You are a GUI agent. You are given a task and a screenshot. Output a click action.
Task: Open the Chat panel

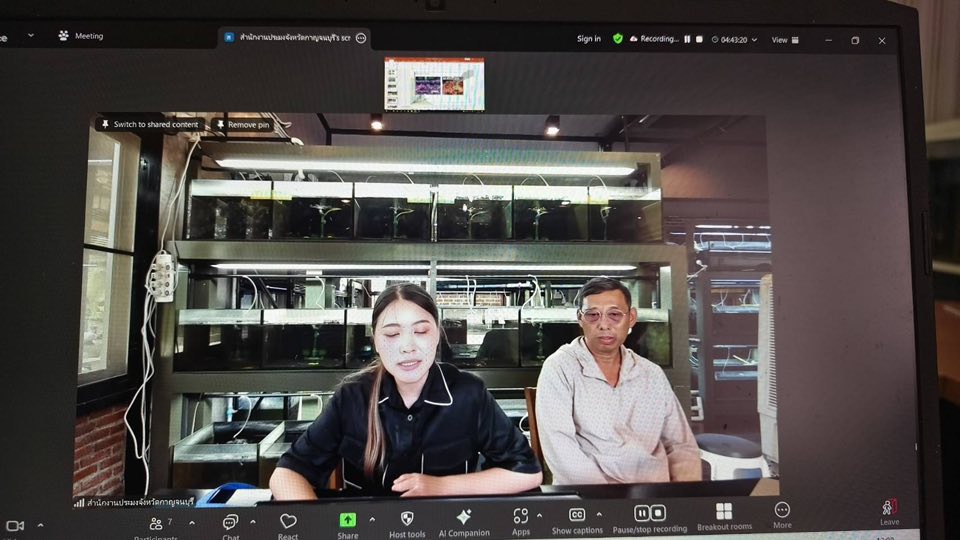point(230,527)
